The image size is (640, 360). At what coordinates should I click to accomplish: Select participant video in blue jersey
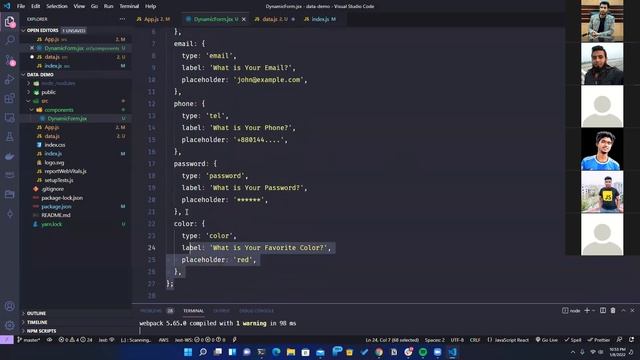pos(602,149)
